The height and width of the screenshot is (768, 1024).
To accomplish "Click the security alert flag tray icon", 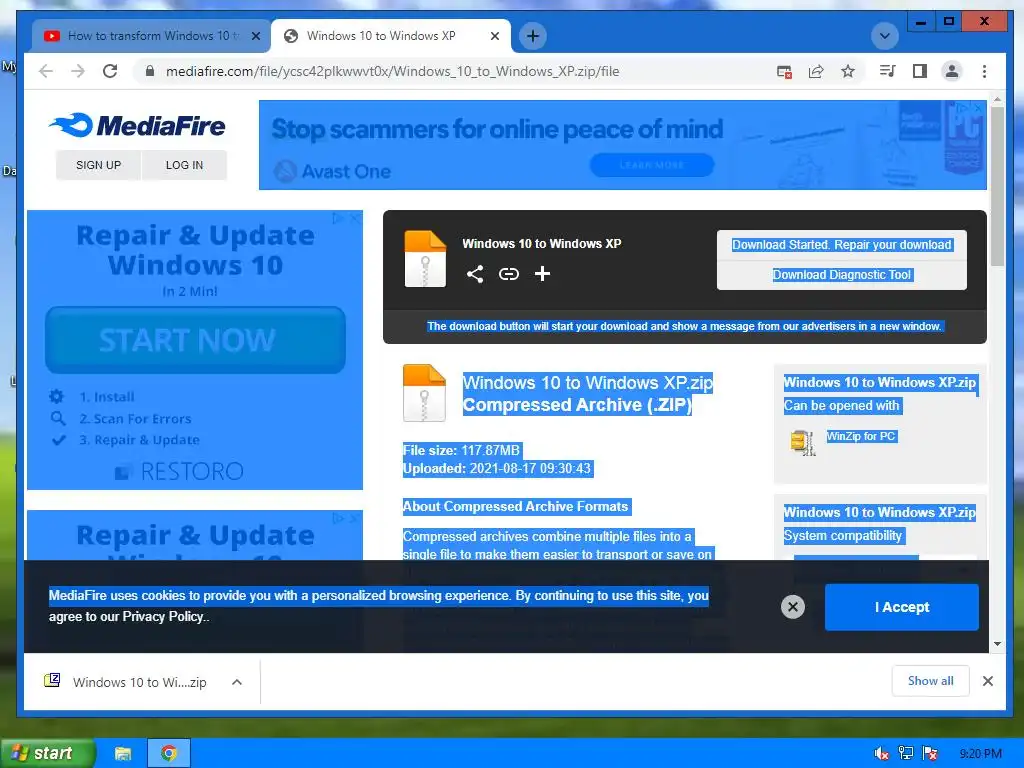I will tap(929, 754).
